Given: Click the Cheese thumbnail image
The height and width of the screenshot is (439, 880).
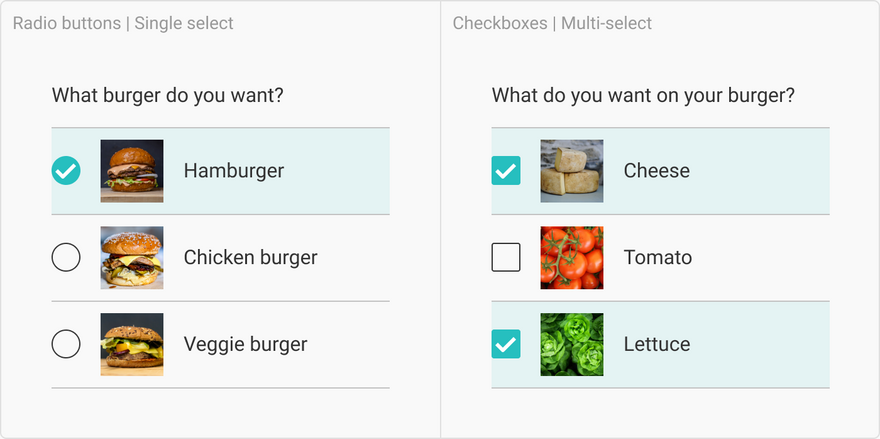Looking at the screenshot, I should (572, 171).
